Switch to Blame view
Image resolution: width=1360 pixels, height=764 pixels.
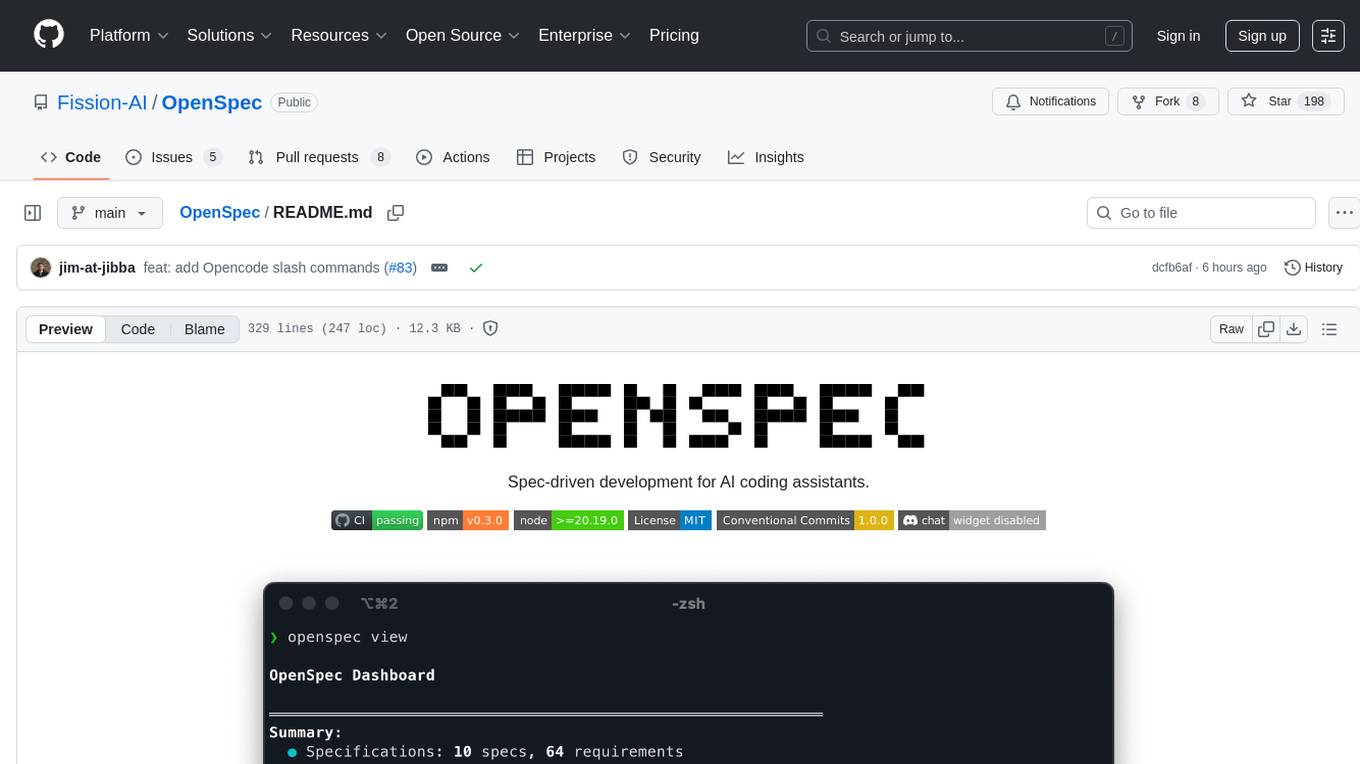204,329
